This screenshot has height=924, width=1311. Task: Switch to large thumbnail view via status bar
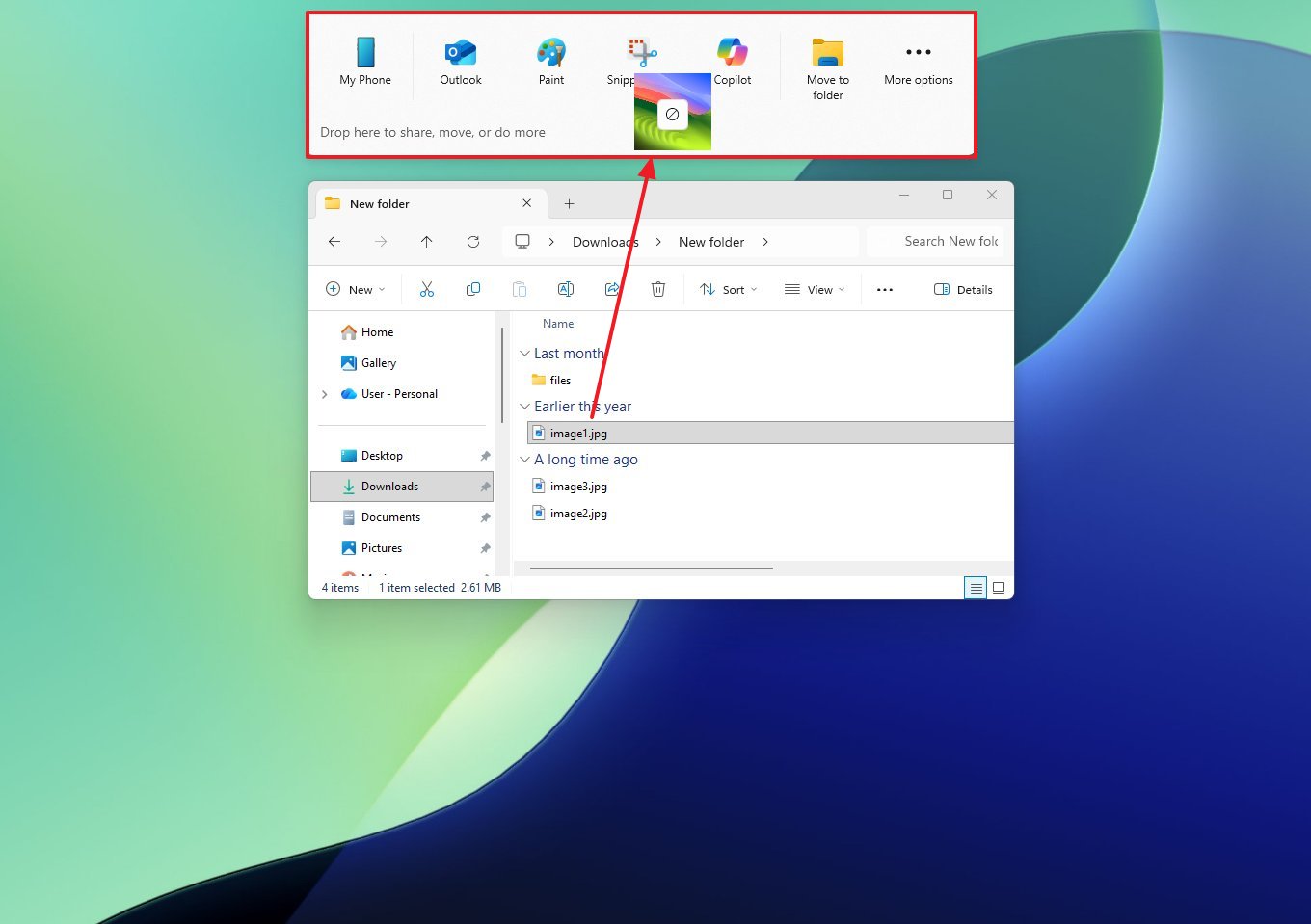pos(999,587)
